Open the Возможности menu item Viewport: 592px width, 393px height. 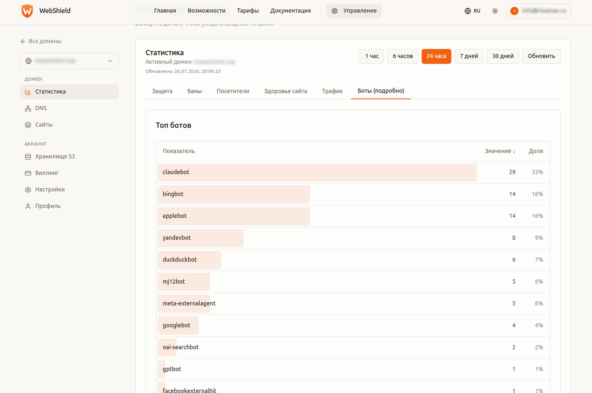[x=207, y=11]
